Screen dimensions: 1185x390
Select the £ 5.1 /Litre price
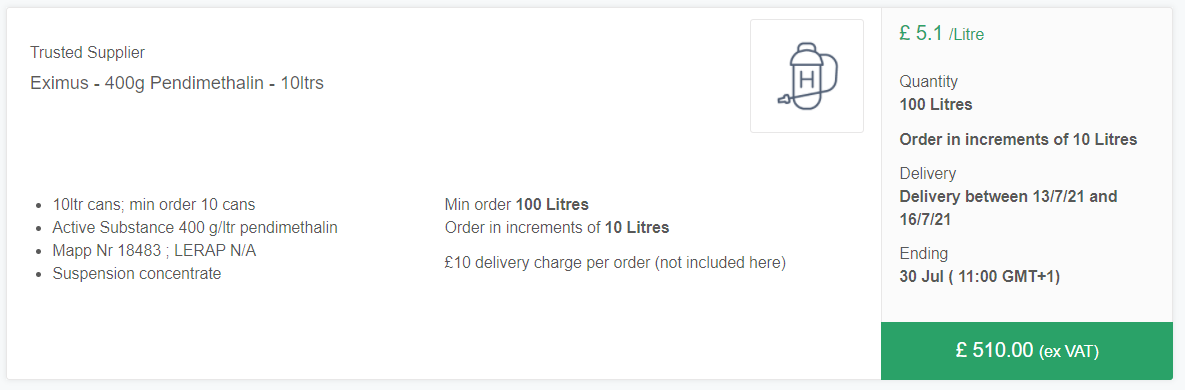click(942, 33)
